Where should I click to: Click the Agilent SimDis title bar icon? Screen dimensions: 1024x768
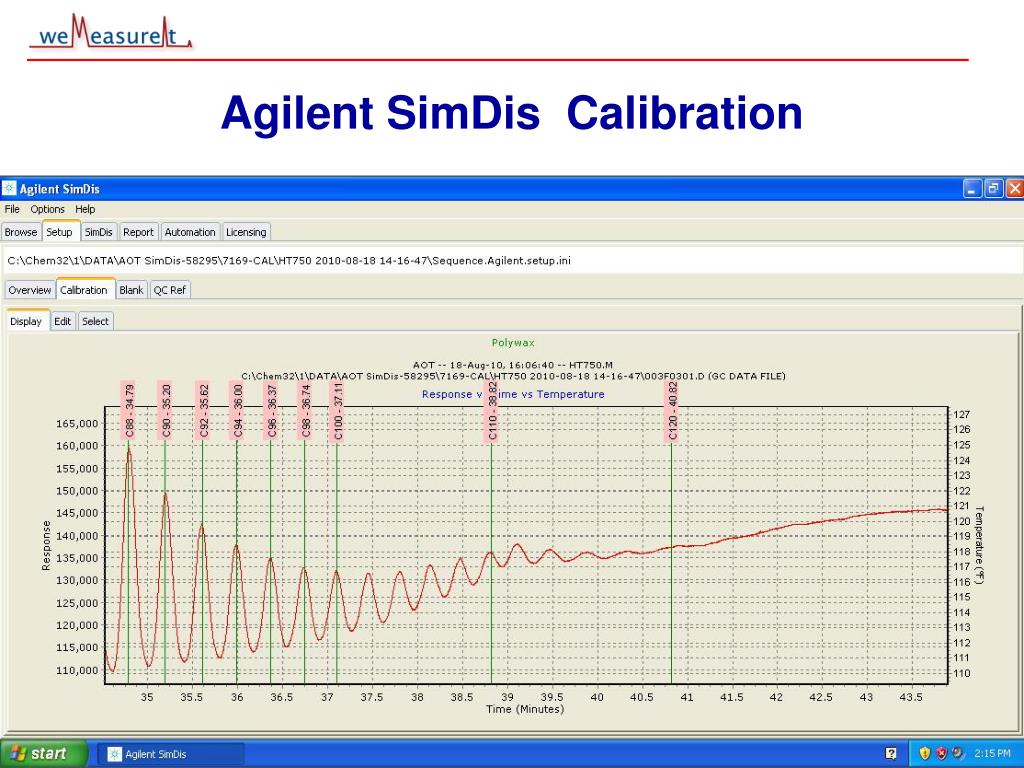pyautogui.click(x=9, y=189)
